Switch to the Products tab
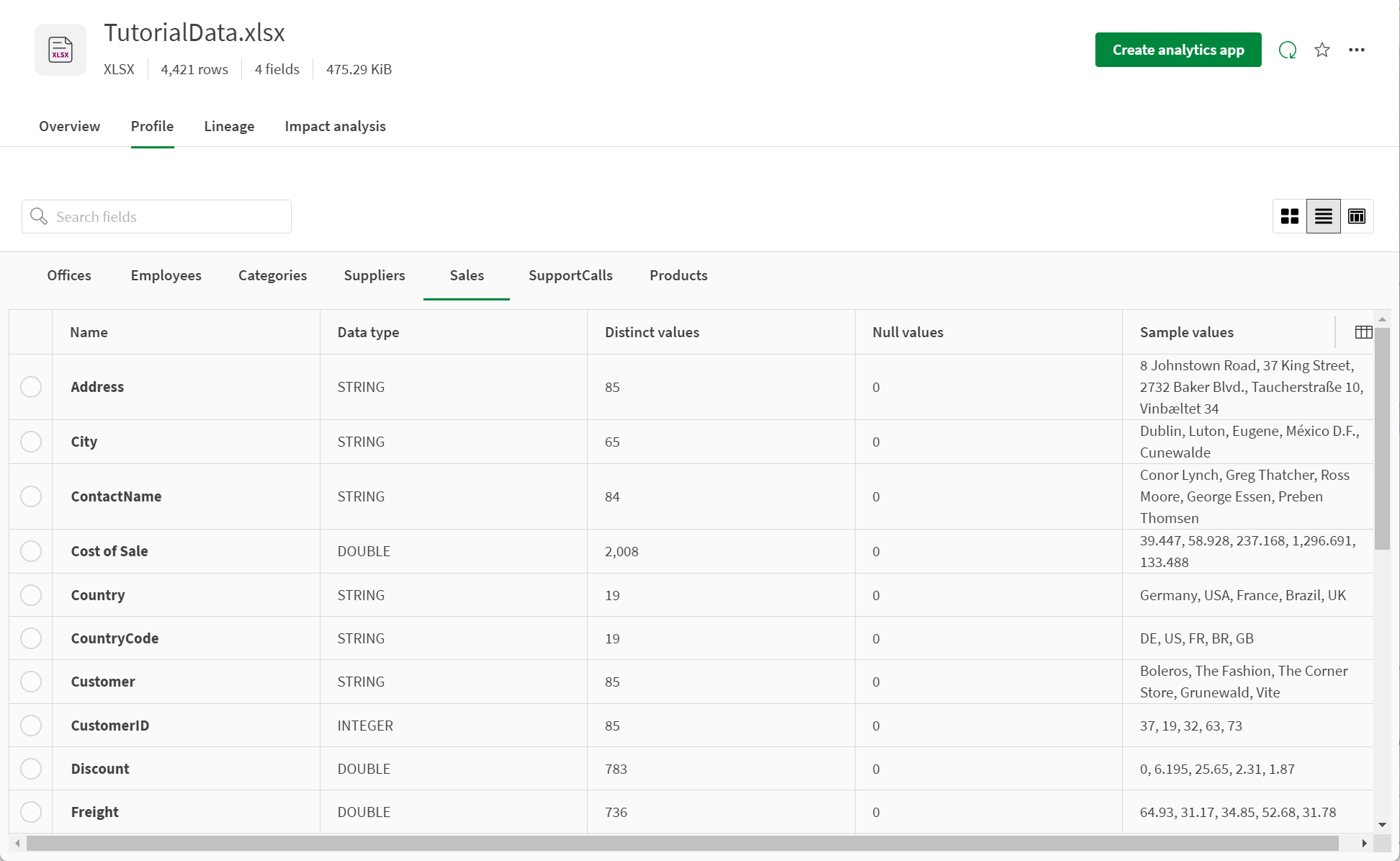 [678, 275]
